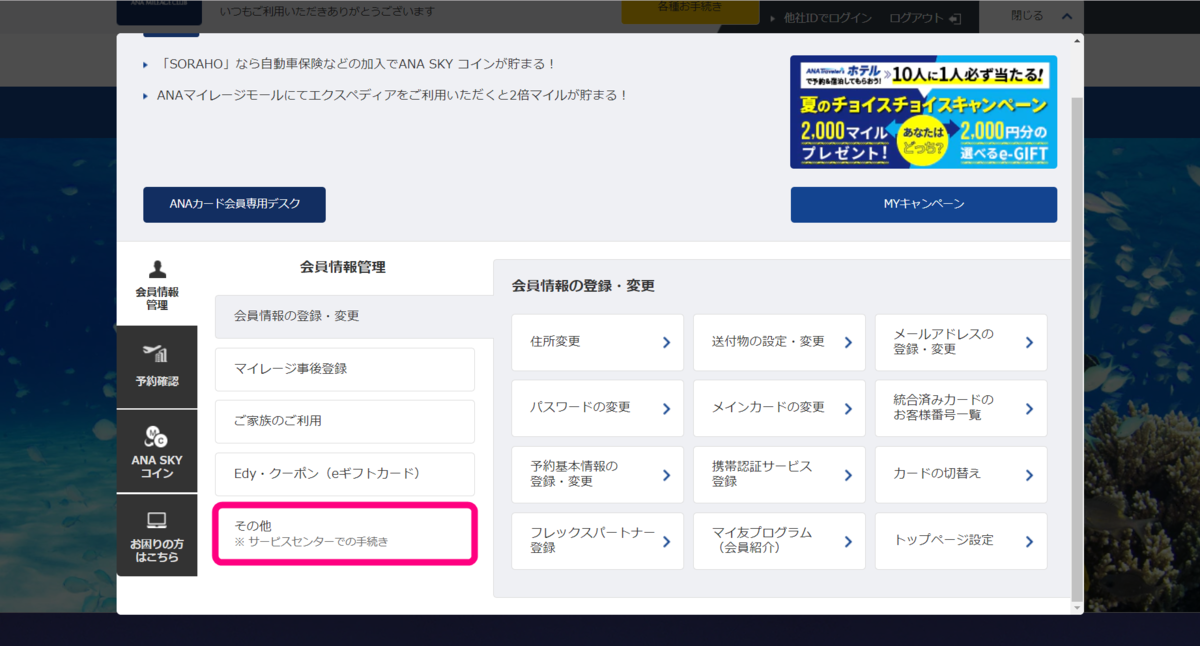Open 会員情報管理 sidebar tab
Viewport: 1200px width, 646px height.
(x=157, y=285)
